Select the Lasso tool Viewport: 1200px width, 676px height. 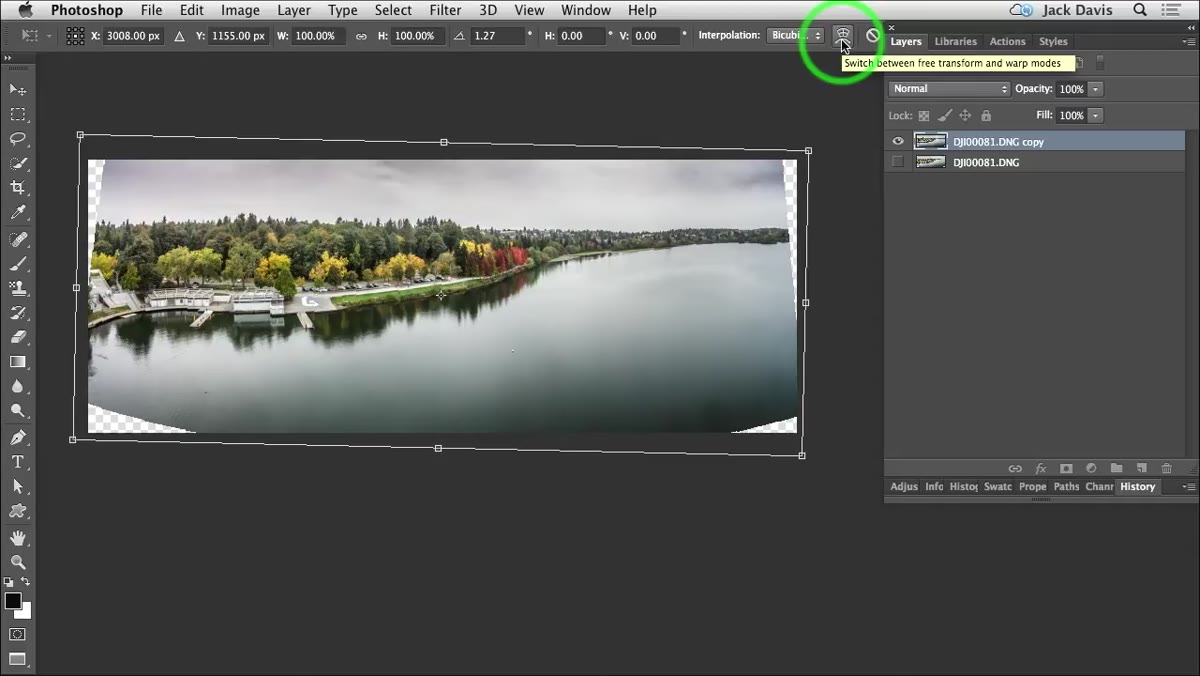click(x=18, y=139)
